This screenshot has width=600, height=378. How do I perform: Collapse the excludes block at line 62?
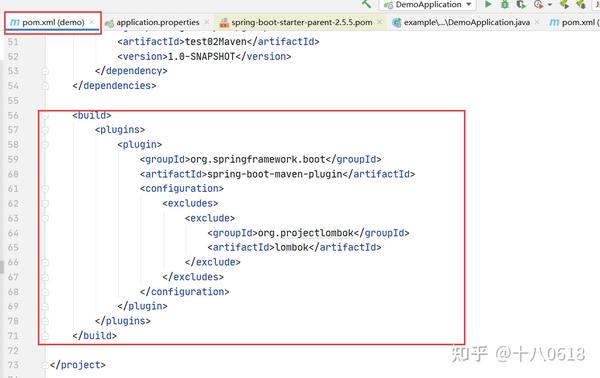pyautogui.click(x=45, y=204)
